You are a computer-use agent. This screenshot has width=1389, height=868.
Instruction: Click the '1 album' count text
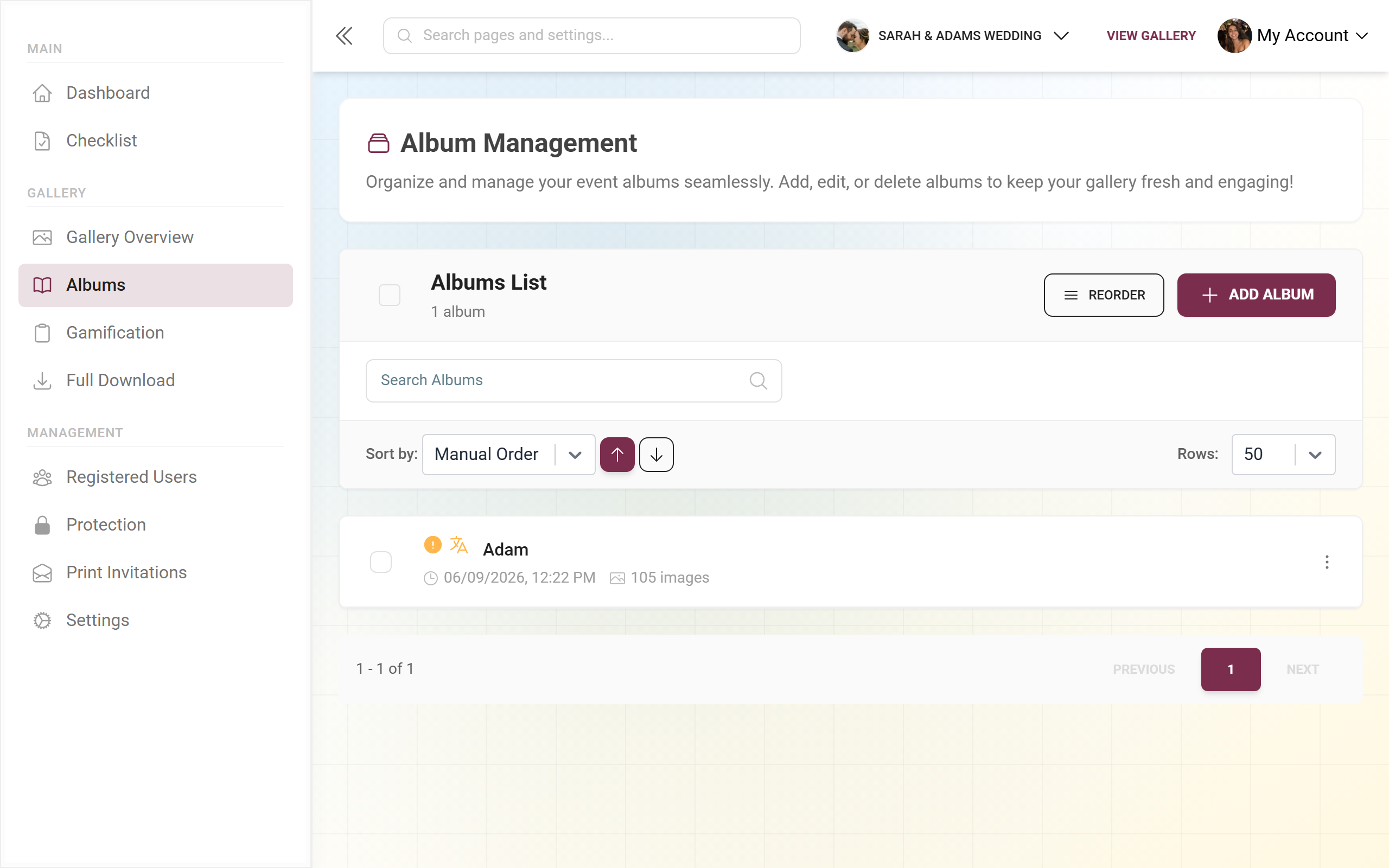tap(458, 312)
